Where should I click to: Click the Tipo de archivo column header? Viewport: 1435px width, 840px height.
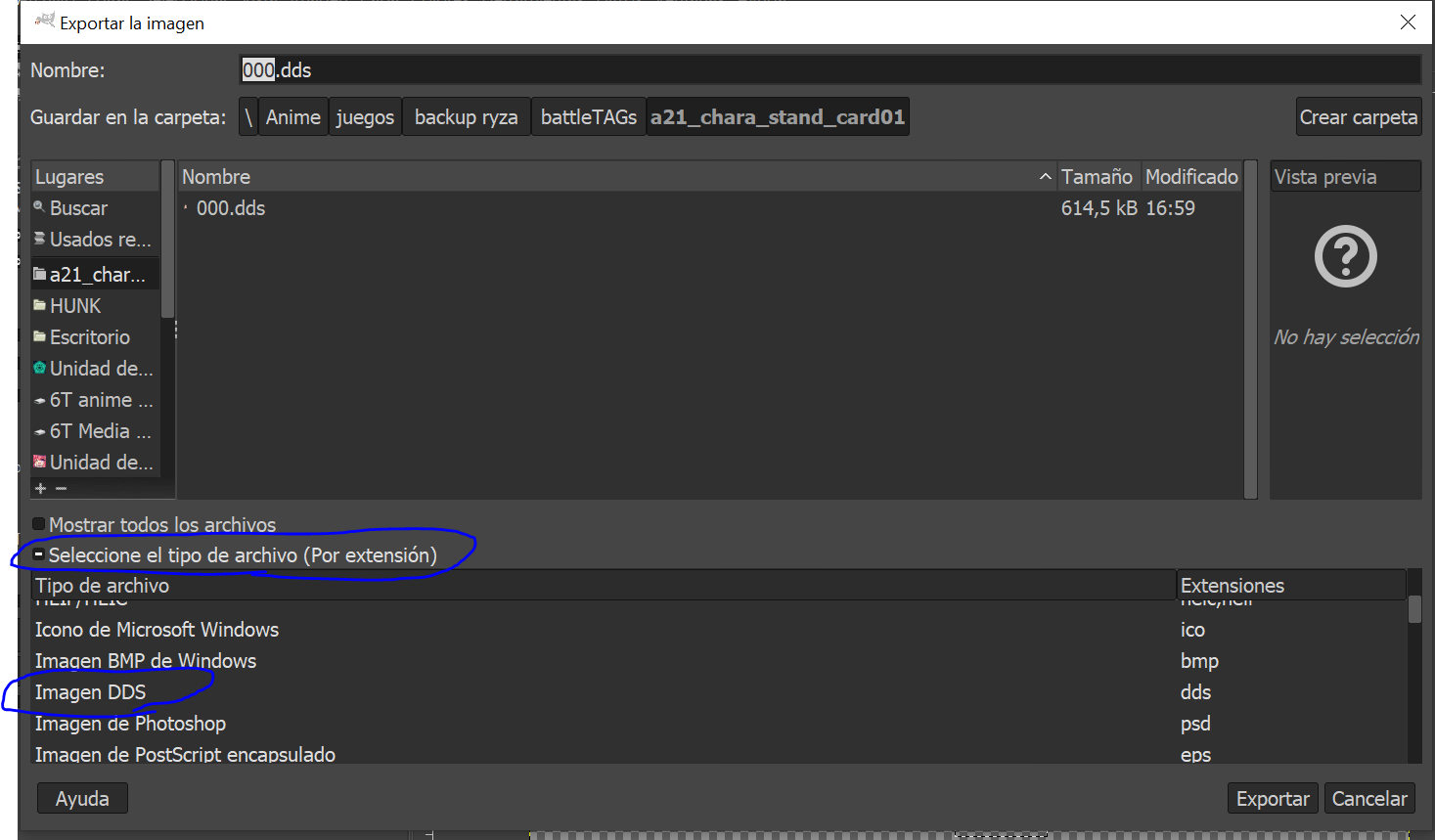click(604, 586)
